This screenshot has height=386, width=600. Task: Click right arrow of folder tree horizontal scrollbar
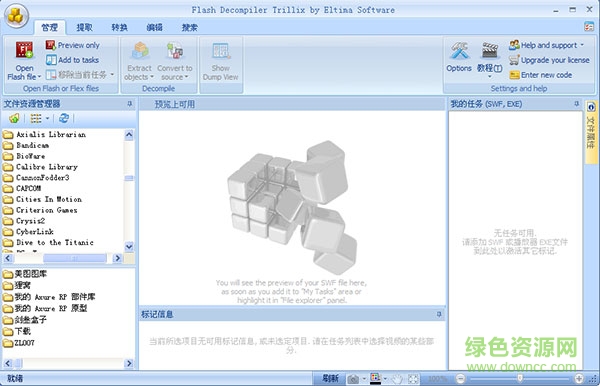117,258
